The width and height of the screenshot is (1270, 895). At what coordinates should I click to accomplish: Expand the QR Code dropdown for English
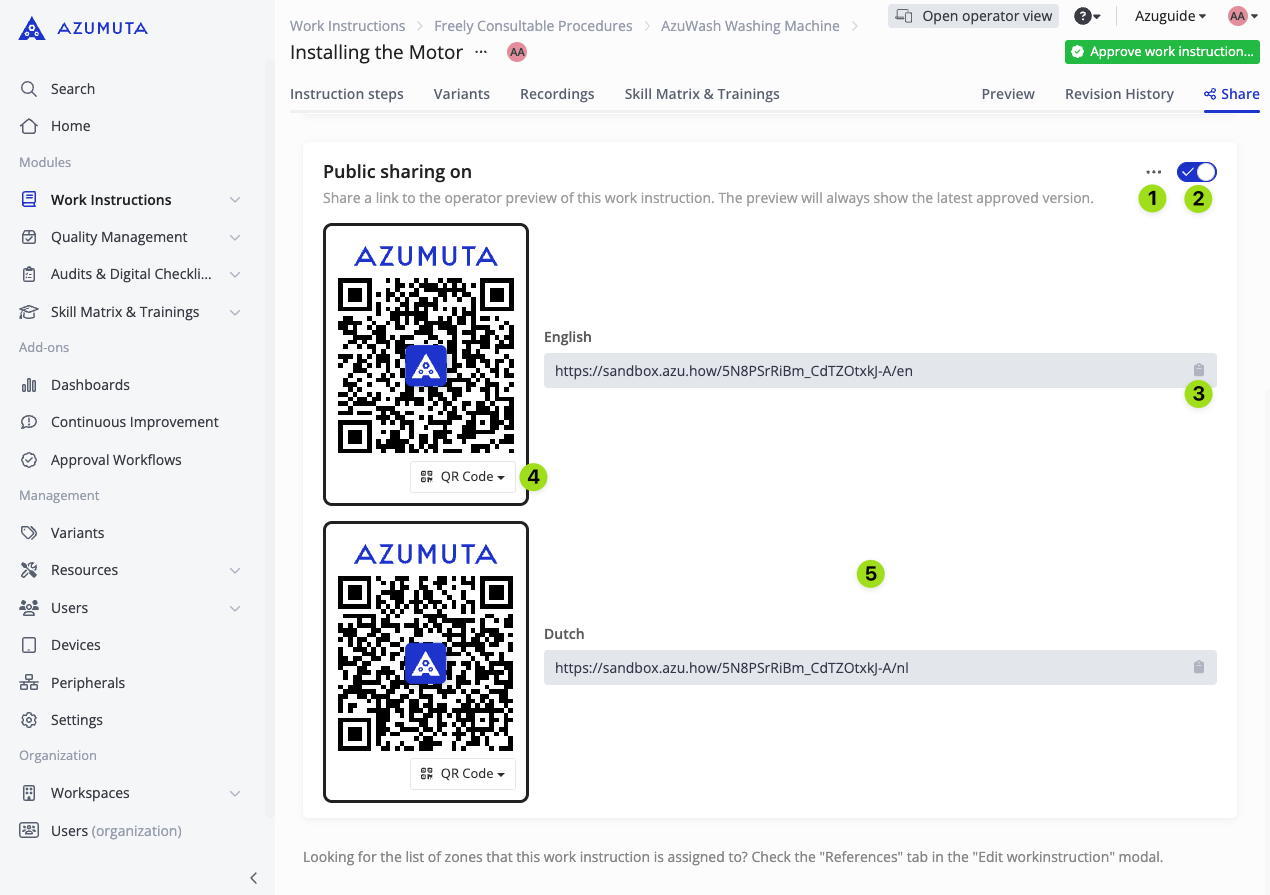click(462, 476)
